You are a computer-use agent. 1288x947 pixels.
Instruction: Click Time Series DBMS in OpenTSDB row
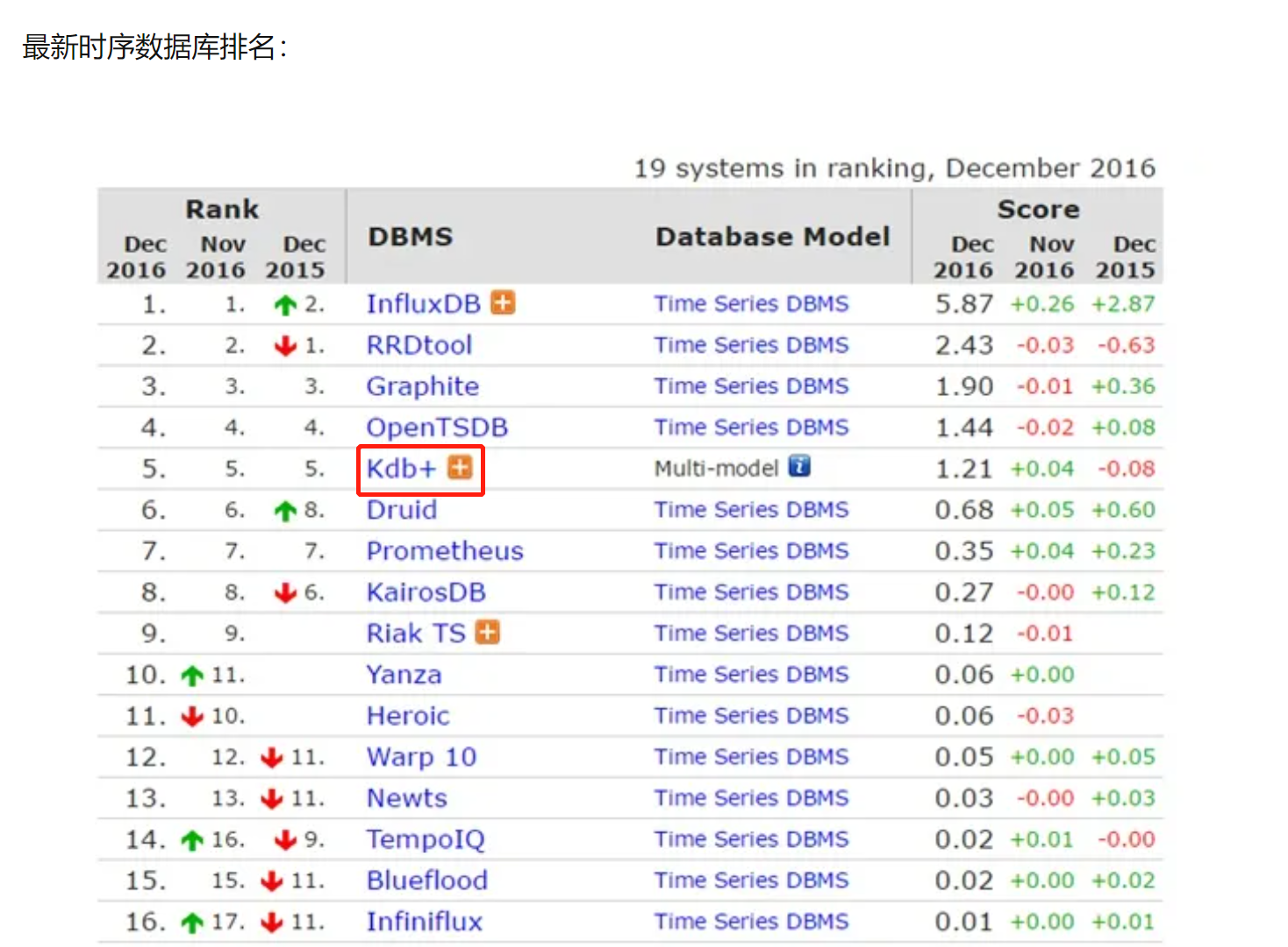752,427
